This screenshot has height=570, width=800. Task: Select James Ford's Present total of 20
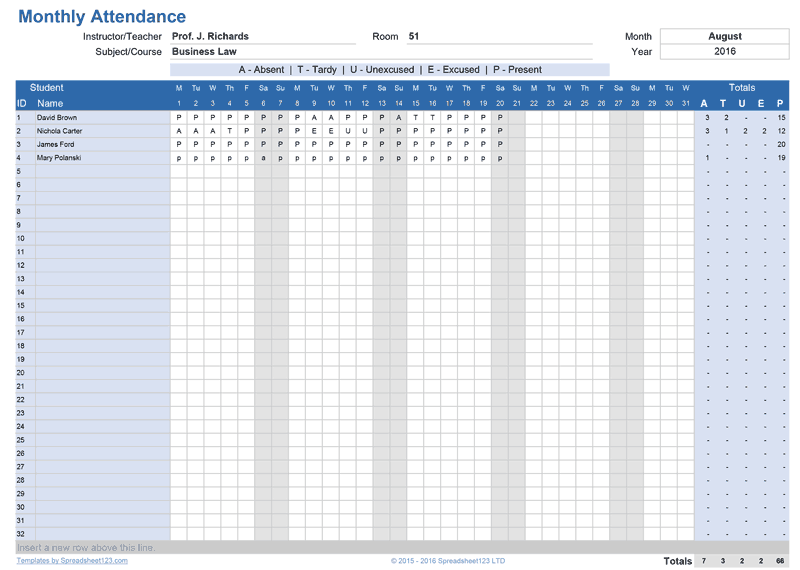point(780,145)
